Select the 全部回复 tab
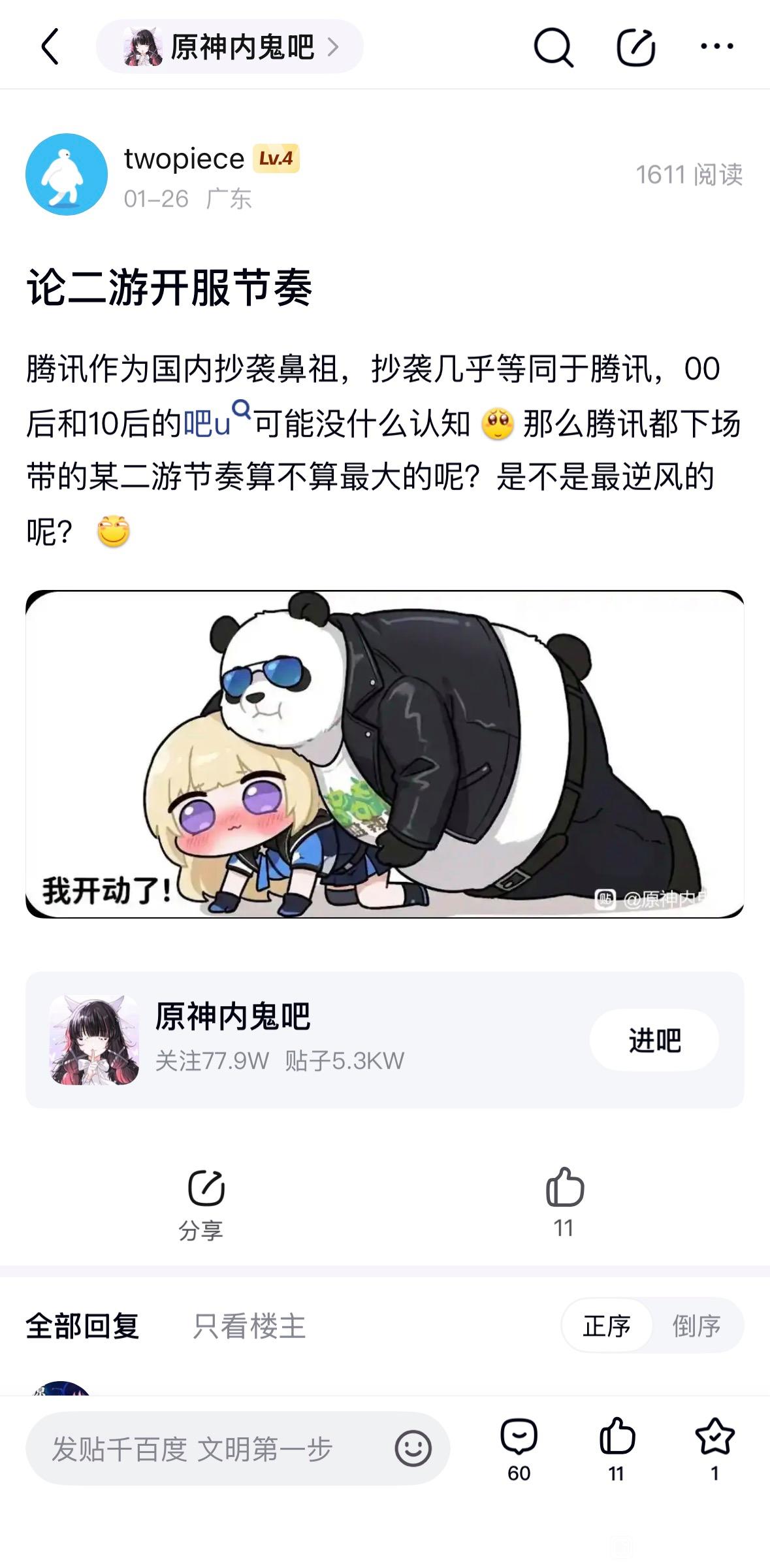Viewport: 770px width, 1568px height. point(82,1326)
